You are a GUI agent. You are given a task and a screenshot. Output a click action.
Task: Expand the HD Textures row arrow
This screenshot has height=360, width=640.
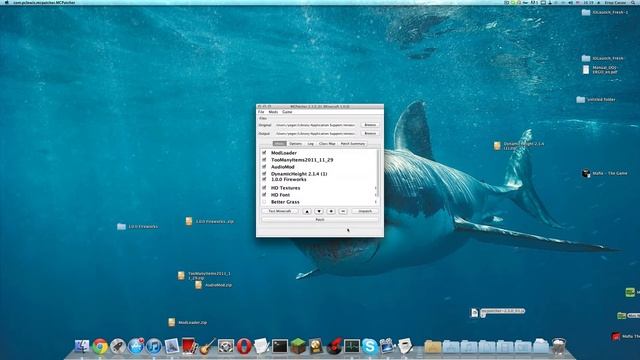coord(376,188)
